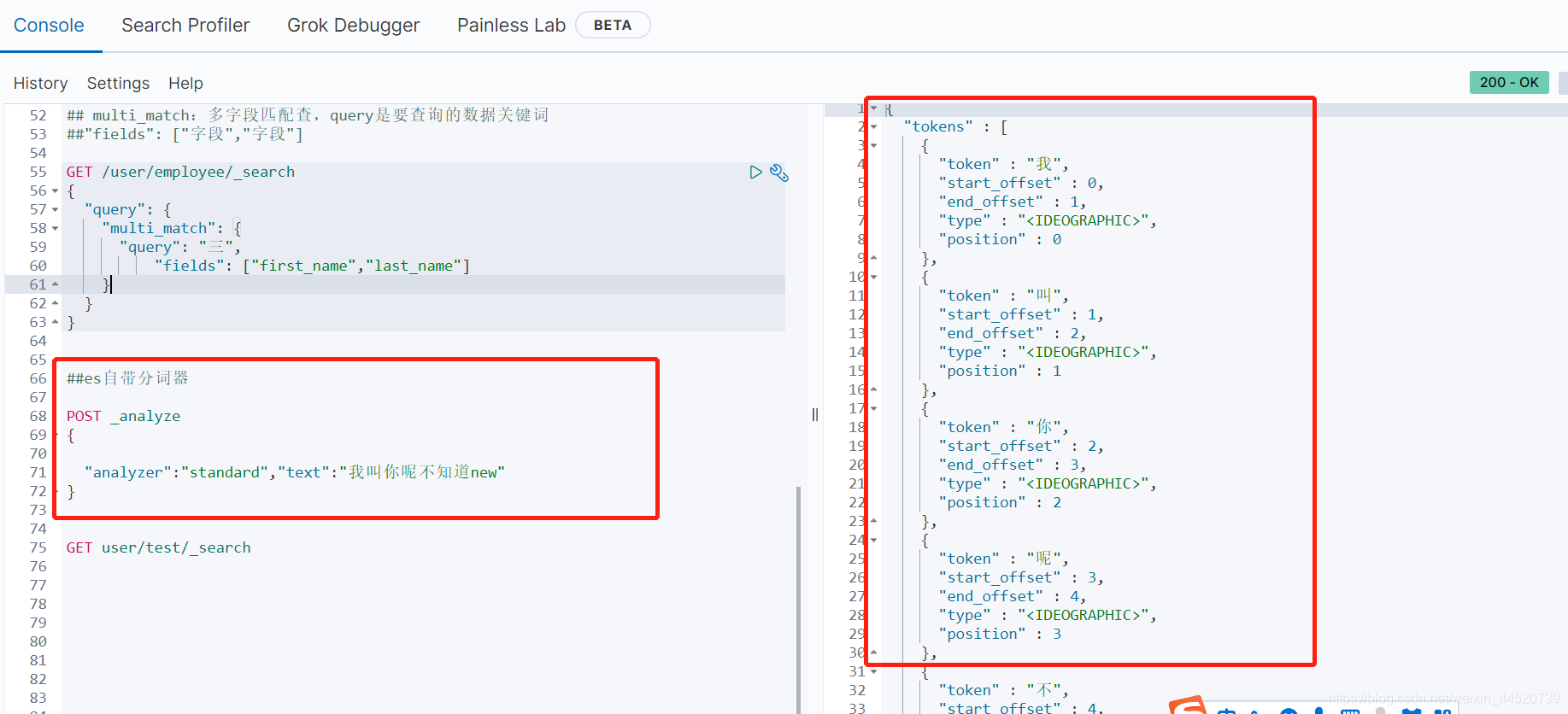The width and height of the screenshot is (1568, 714).
Task: Open console History
Action: pyautogui.click(x=40, y=83)
